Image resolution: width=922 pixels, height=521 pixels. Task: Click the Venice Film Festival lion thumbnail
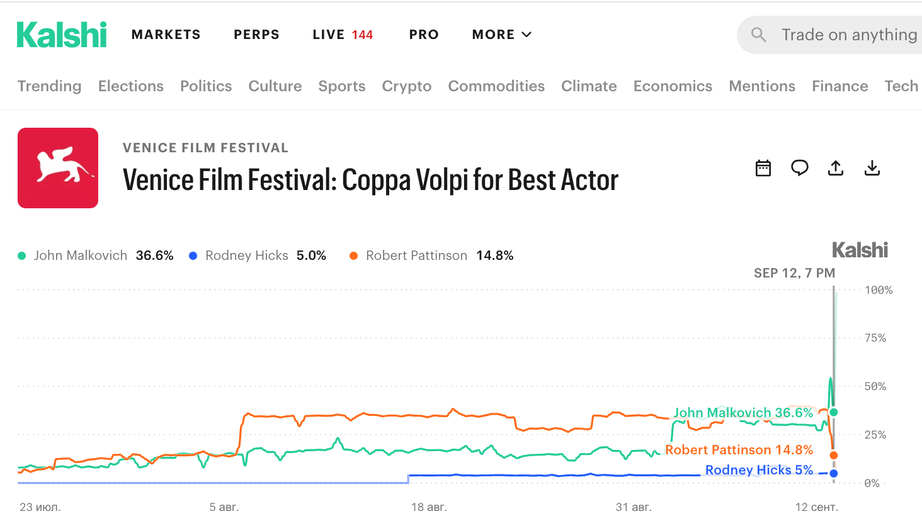pos(58,168)
